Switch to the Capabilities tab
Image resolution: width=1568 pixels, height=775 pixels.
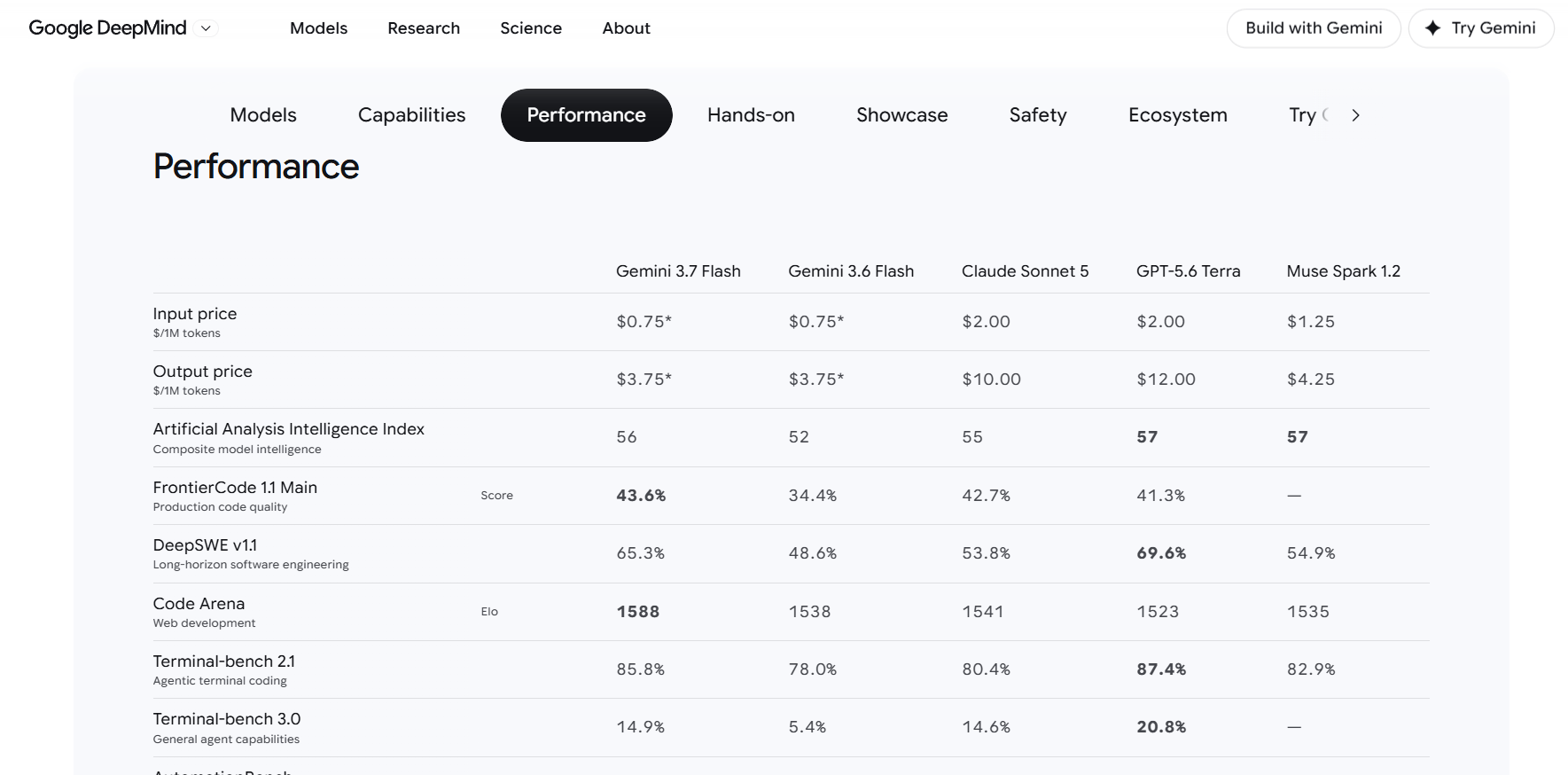411,115
